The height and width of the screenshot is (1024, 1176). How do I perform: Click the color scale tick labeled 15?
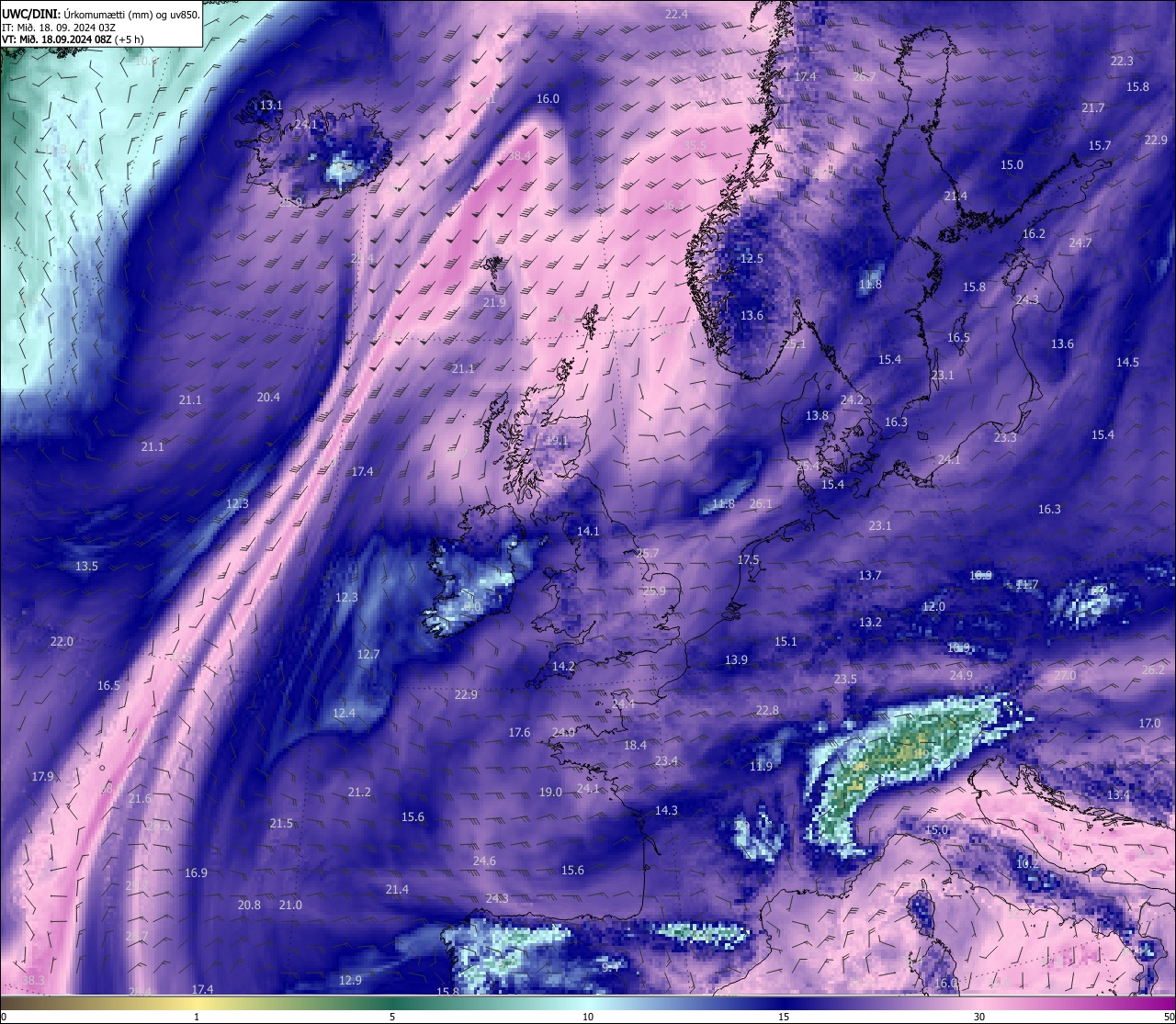[x=784, y=1017]
